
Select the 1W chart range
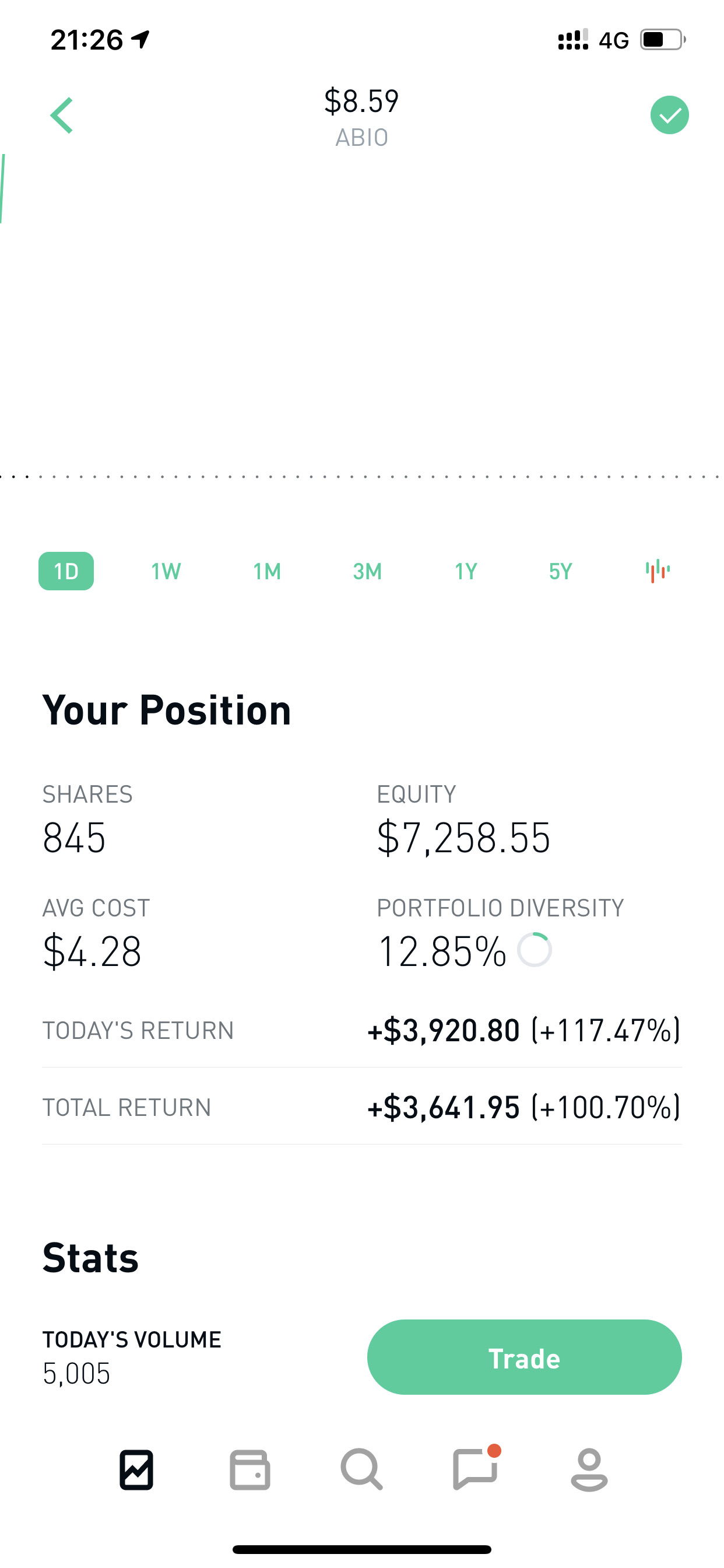[166, 571]
